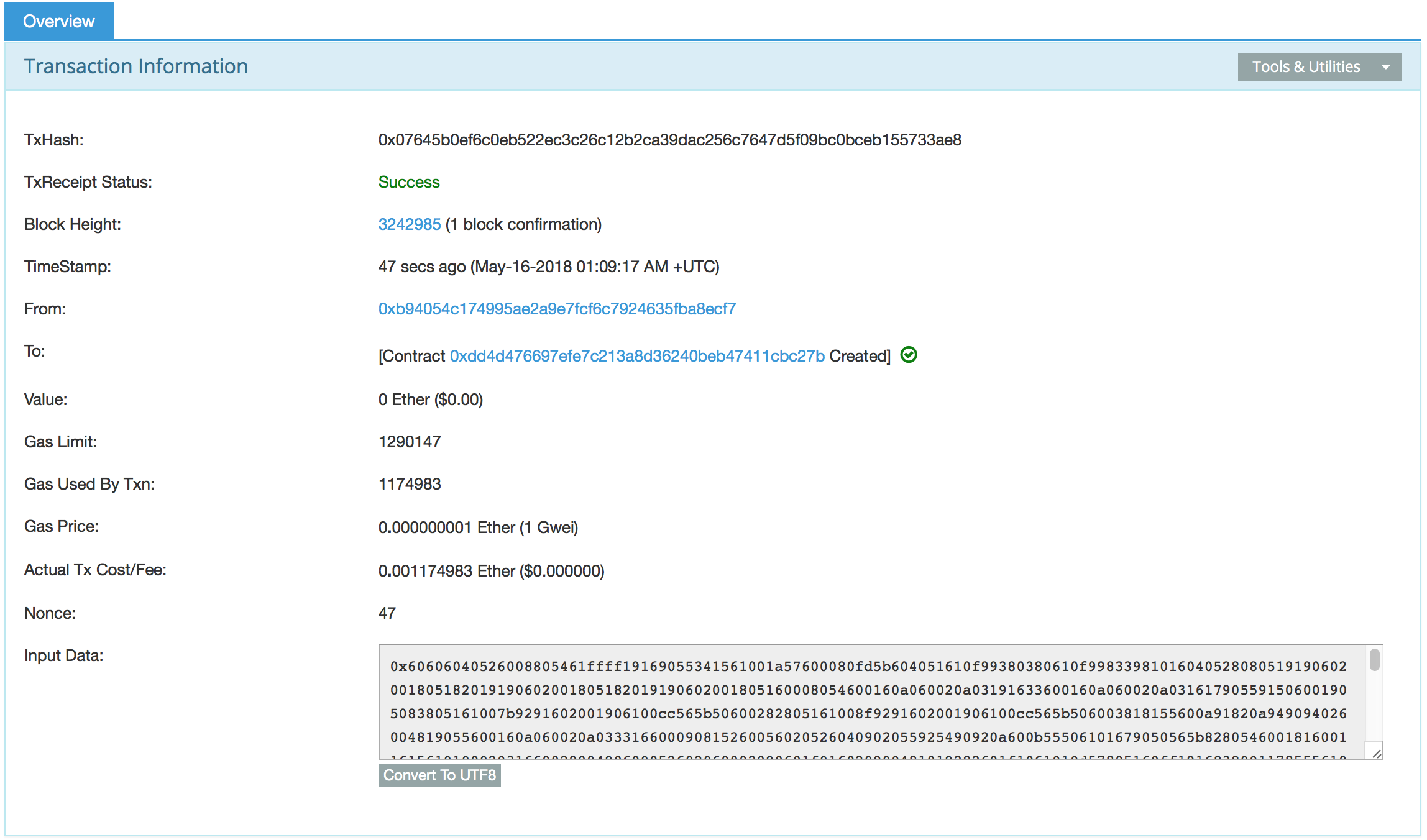
Task: Click the Tools & Utilities caret arrow
Action: tap(1385, 67)
